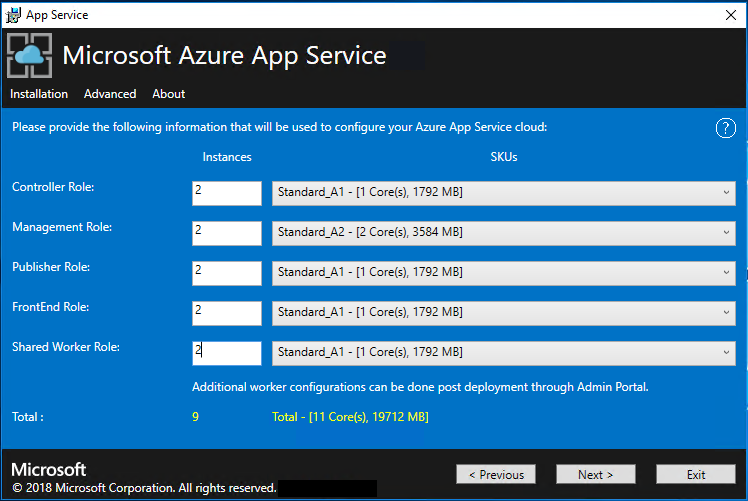
Task: Click the total instances value 9
Action: (x=196, y=417)
